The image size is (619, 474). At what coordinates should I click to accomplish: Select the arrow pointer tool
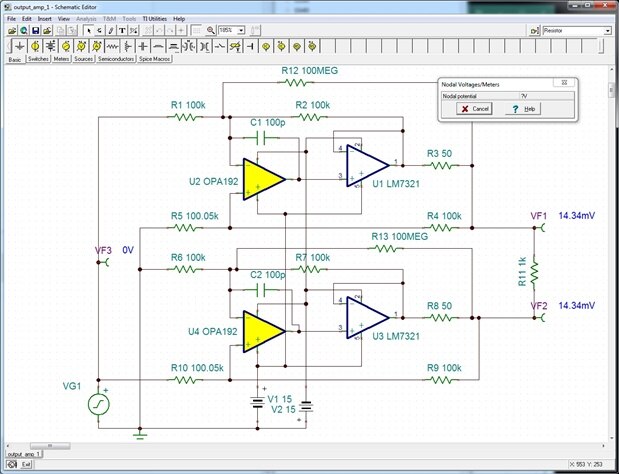89,30
